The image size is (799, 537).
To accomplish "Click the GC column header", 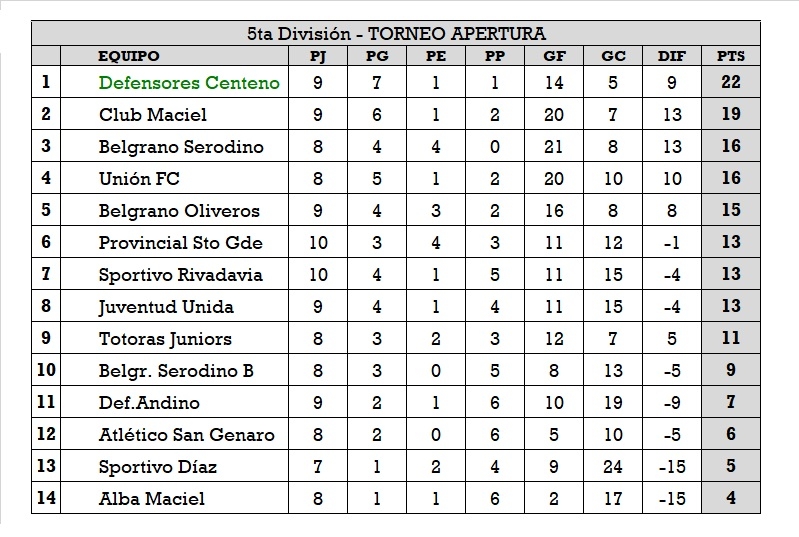I will tap(613, 56).
